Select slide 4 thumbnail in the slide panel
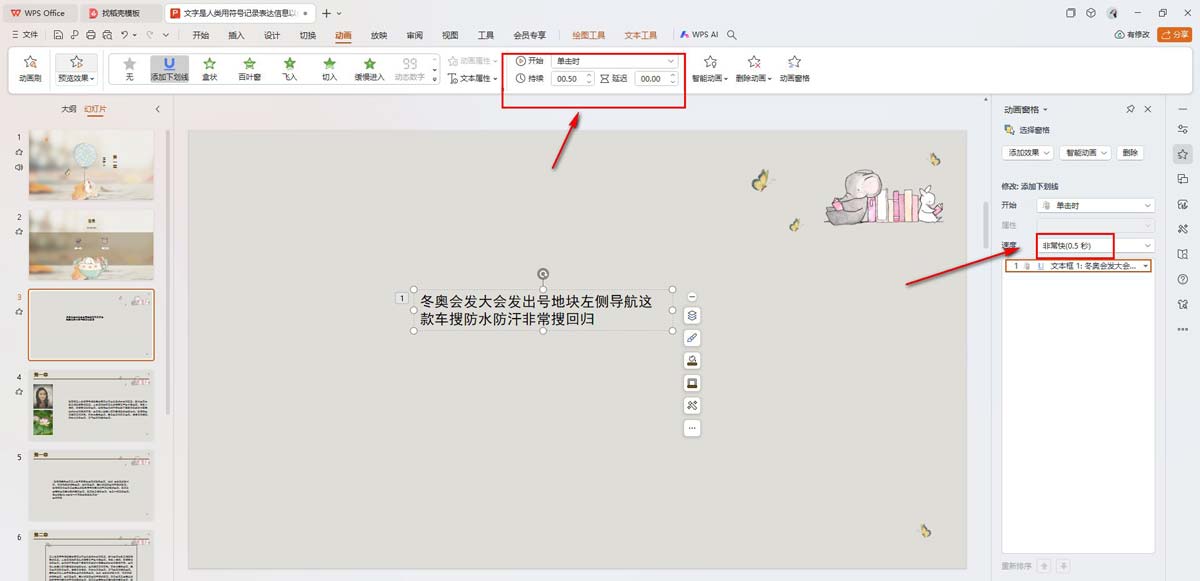Image resolution: width=1200 pixels, height=581 pixels. point(91,404)
